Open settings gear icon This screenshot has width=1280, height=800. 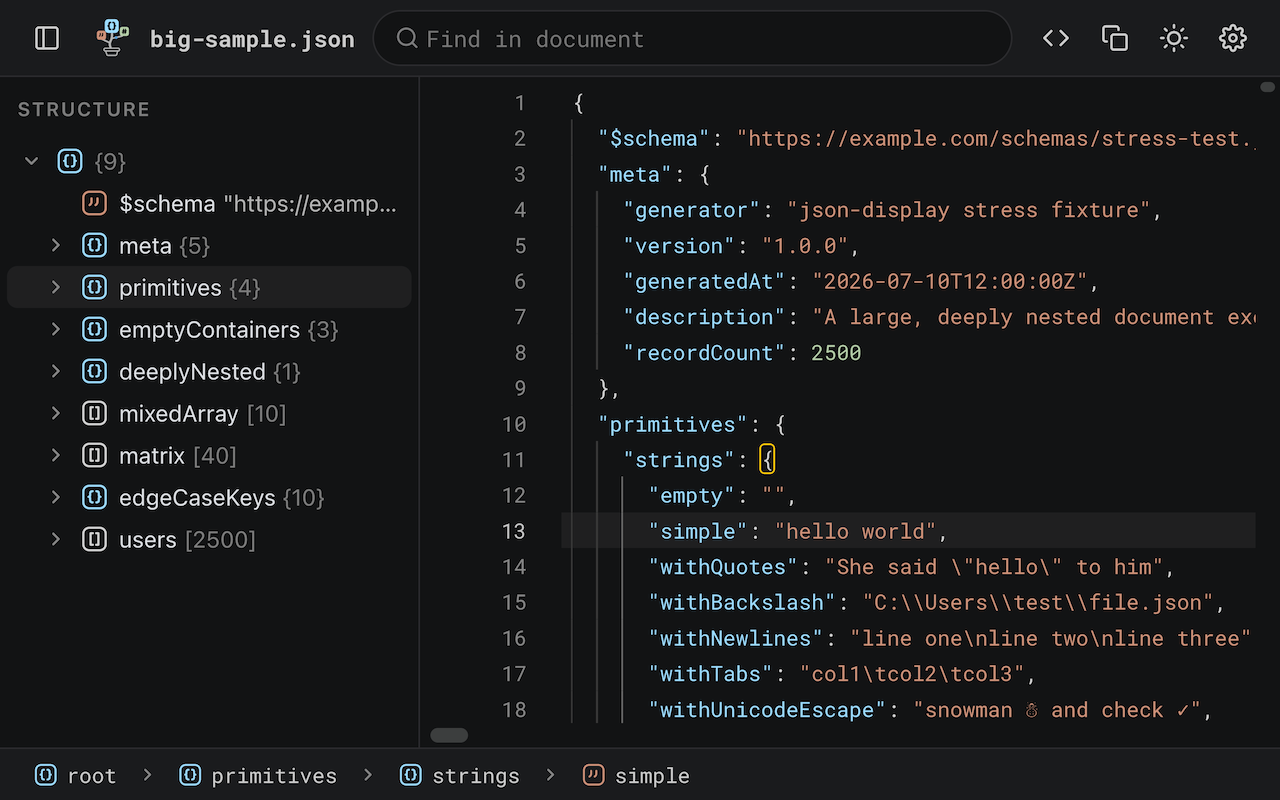(x=1233, y=38)
